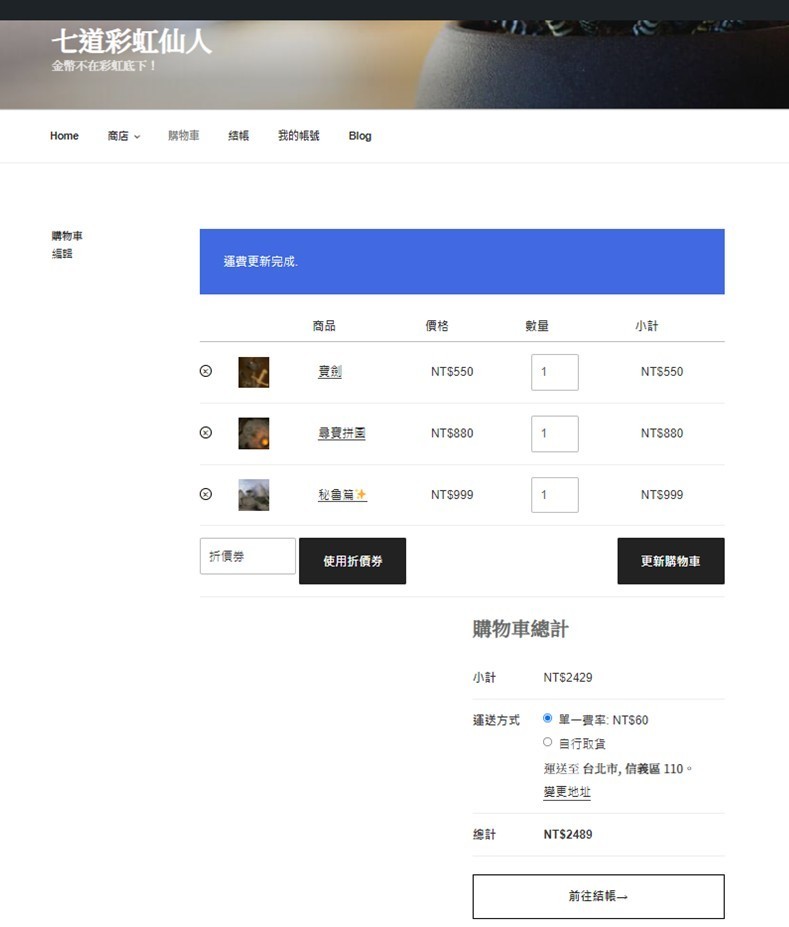Image resolution: width=789 pixels, height=927 pixels.
Task: Remove 秘魯篇 item from cart
Action: point(206,494)
